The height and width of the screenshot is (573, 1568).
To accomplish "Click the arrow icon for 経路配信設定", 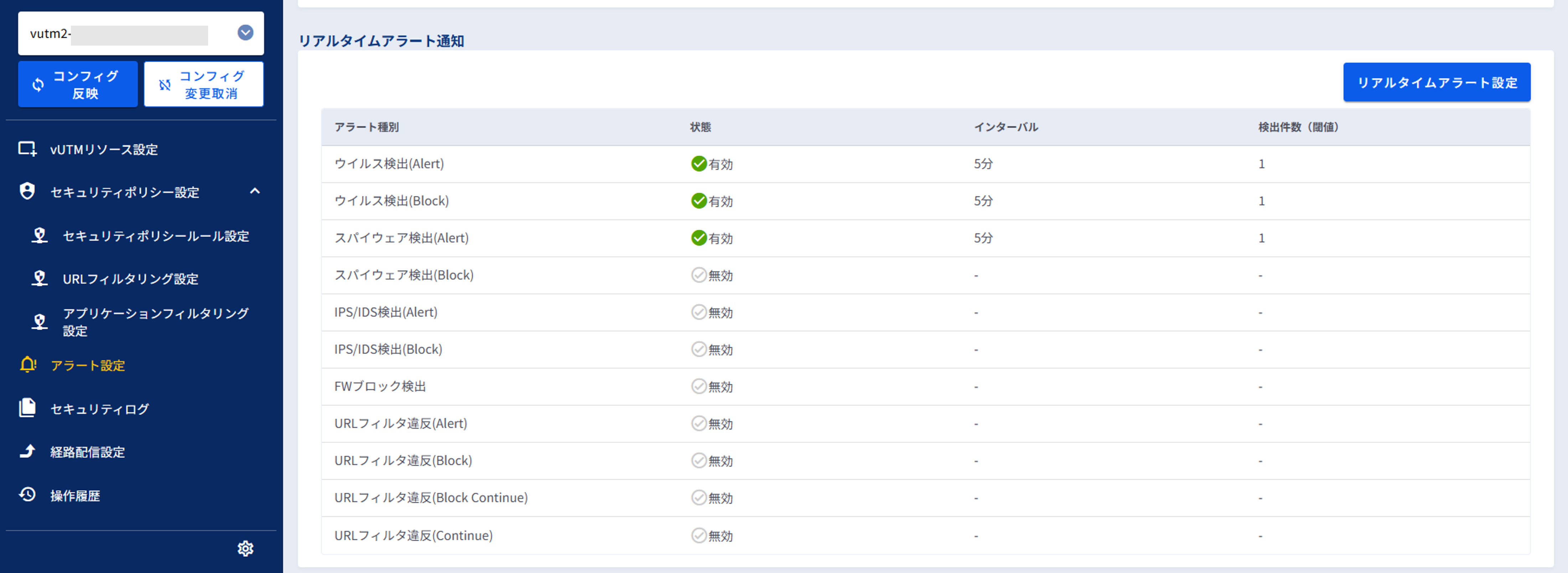I will click(x=27, y=451).
